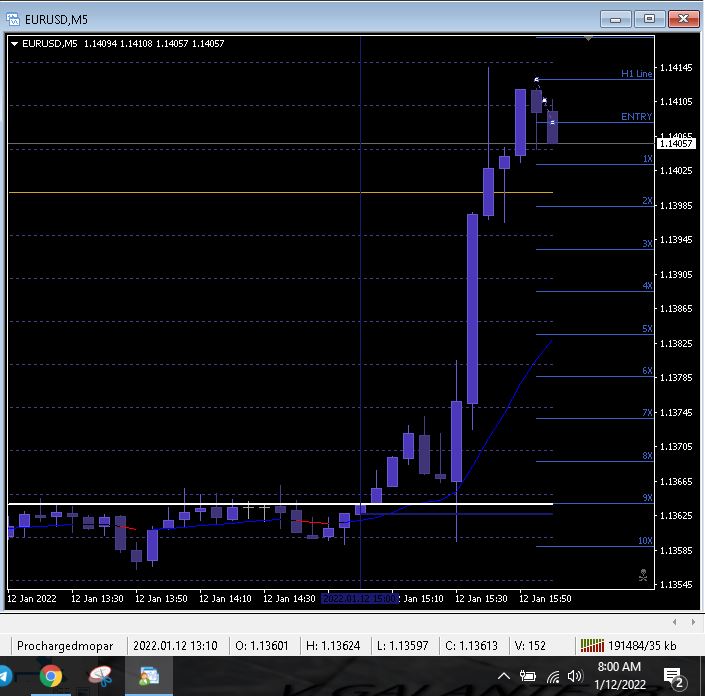Click the skull and crossbones icon
Screen dimensions: 705x696
643,575
